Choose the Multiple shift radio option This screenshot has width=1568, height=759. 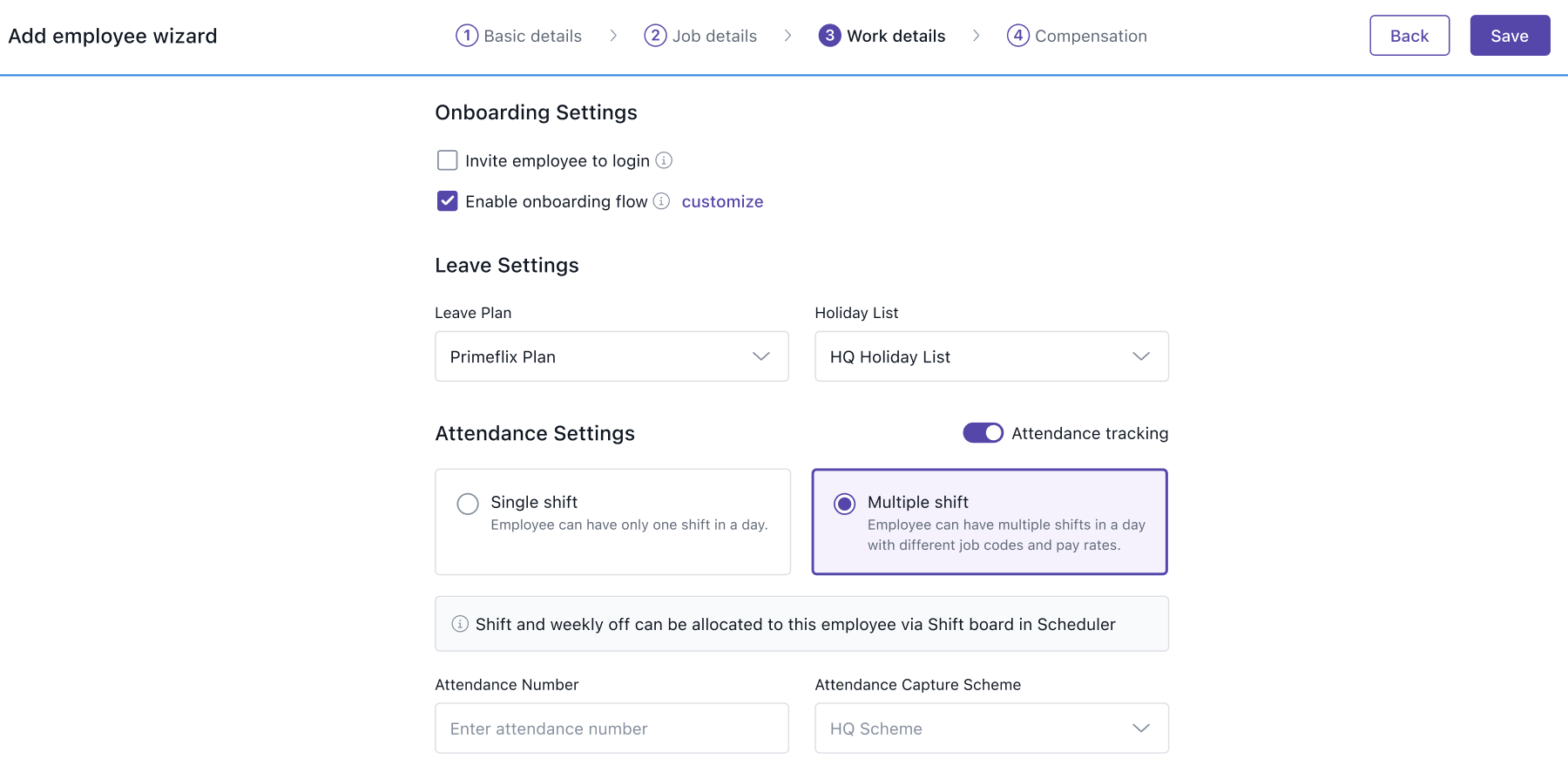click(844, 504)
